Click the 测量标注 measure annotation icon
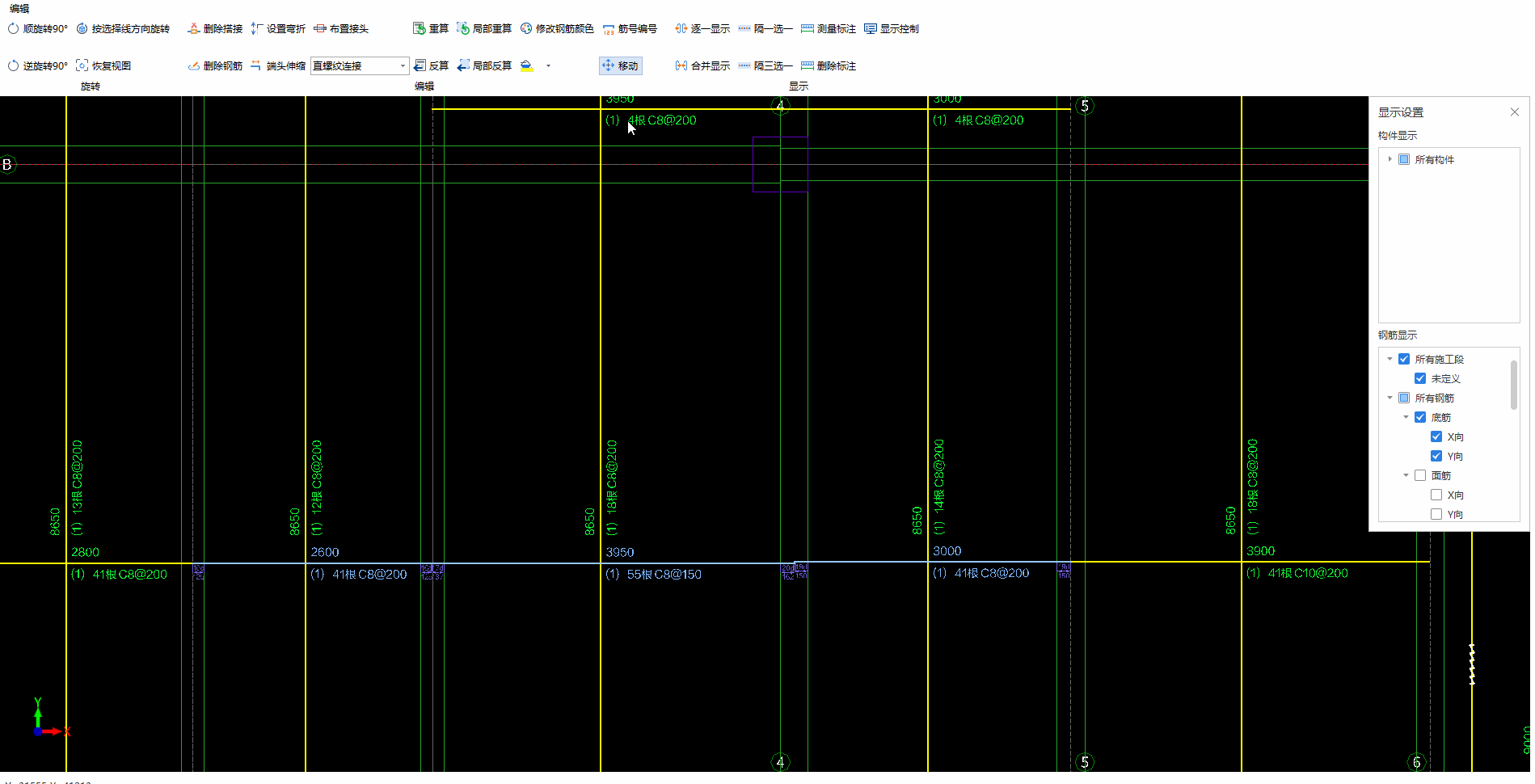Viewport: 1535px width, 784px height. point(808,29)
